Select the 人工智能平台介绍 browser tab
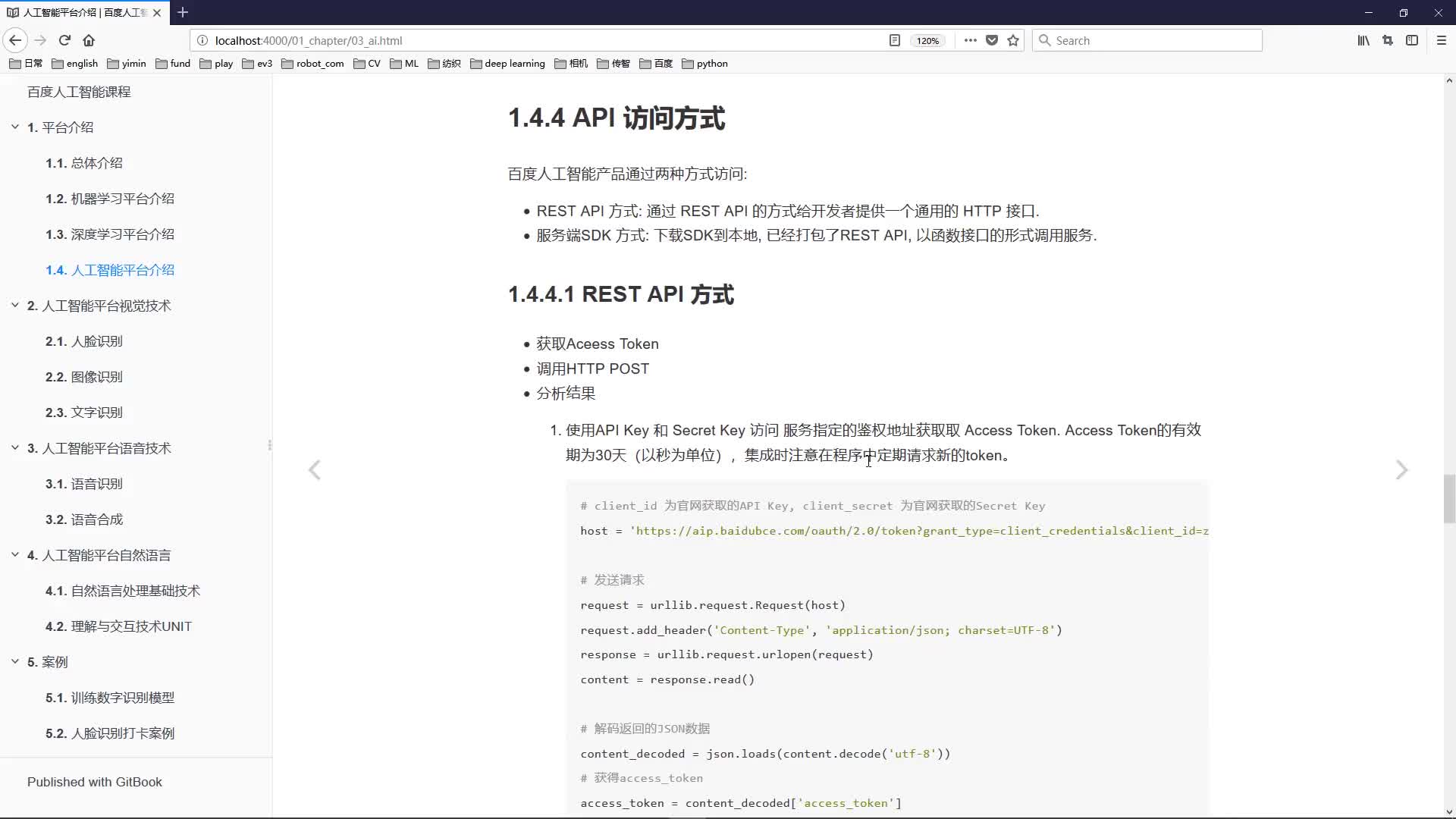 (83, 12)
